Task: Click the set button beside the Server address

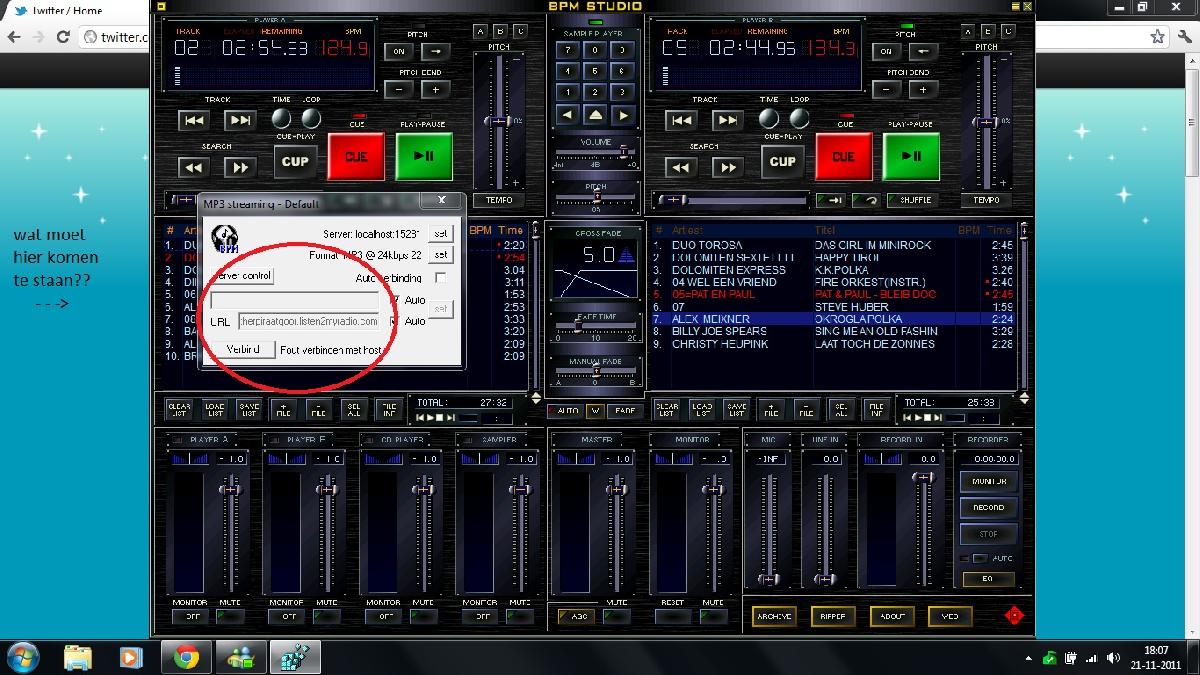Action: (440, 232)
